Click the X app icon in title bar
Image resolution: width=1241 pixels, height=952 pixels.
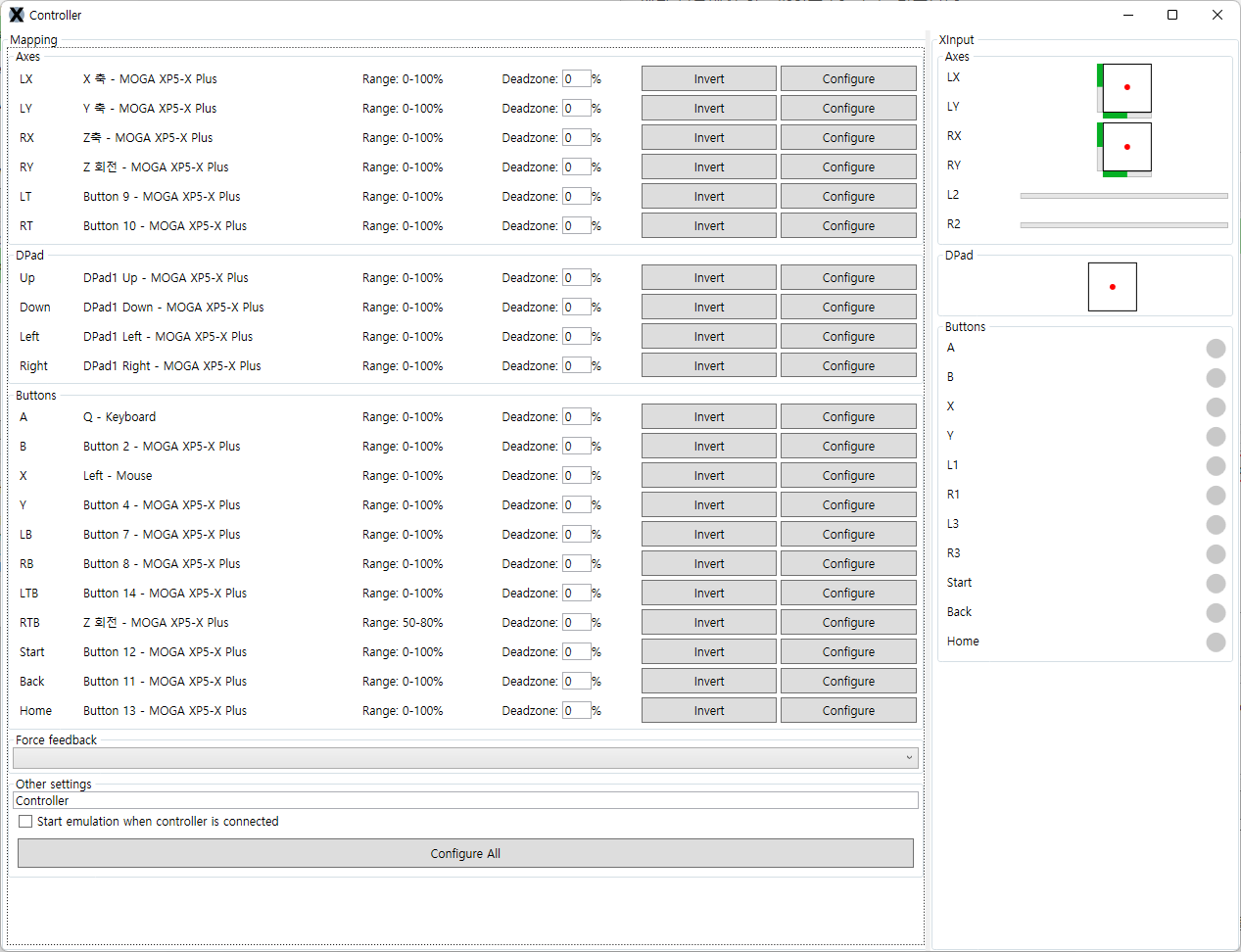coord(17,15)
